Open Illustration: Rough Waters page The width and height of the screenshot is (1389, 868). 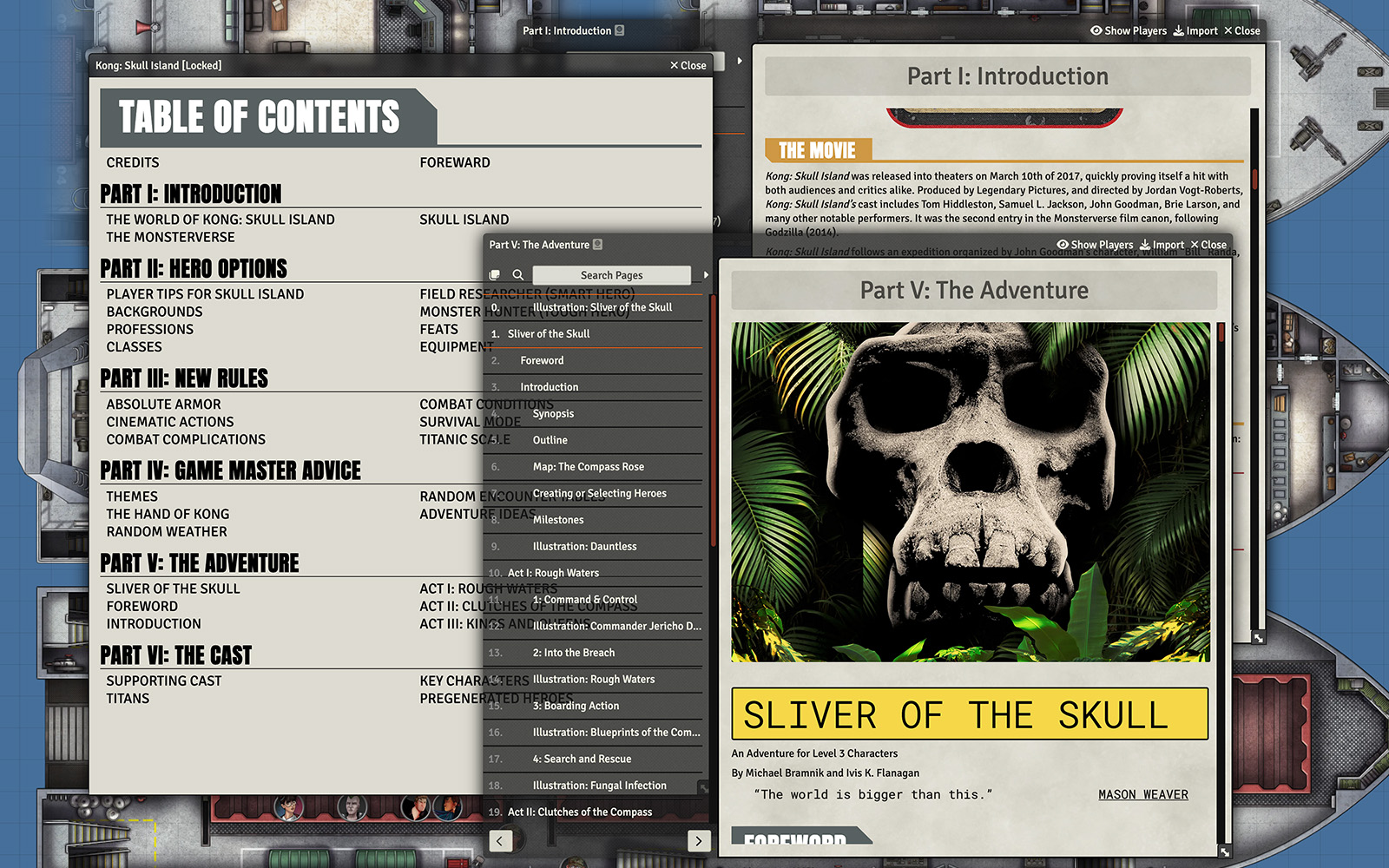click(x=593, y=680)
